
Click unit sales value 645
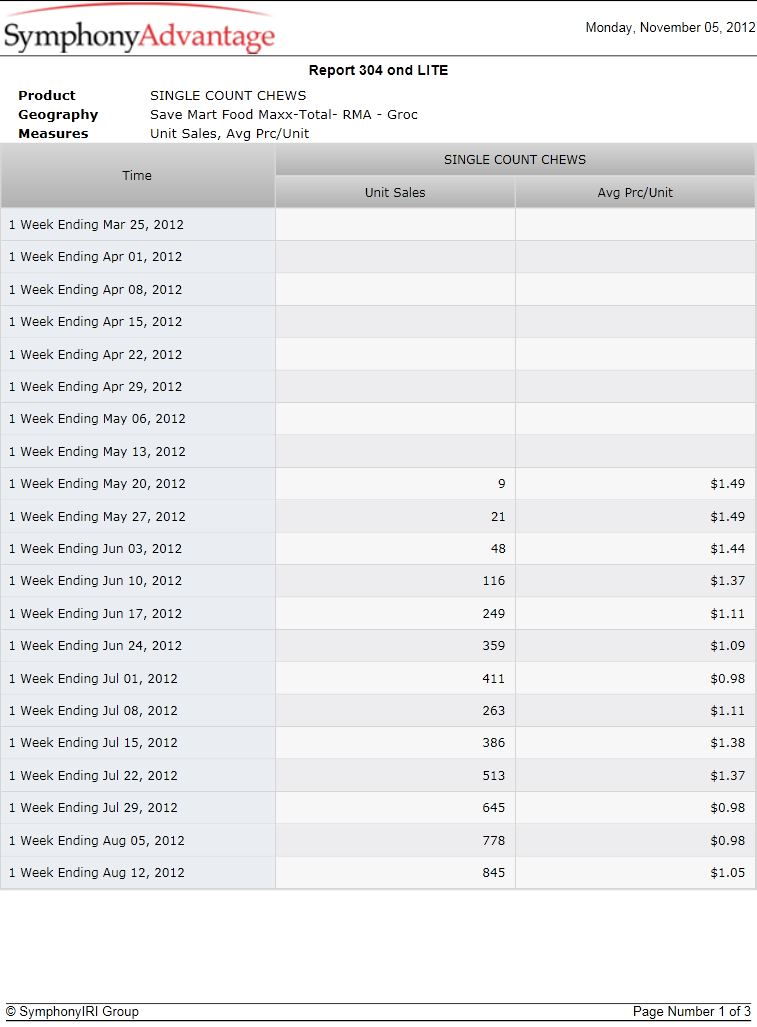pos(494,808)
